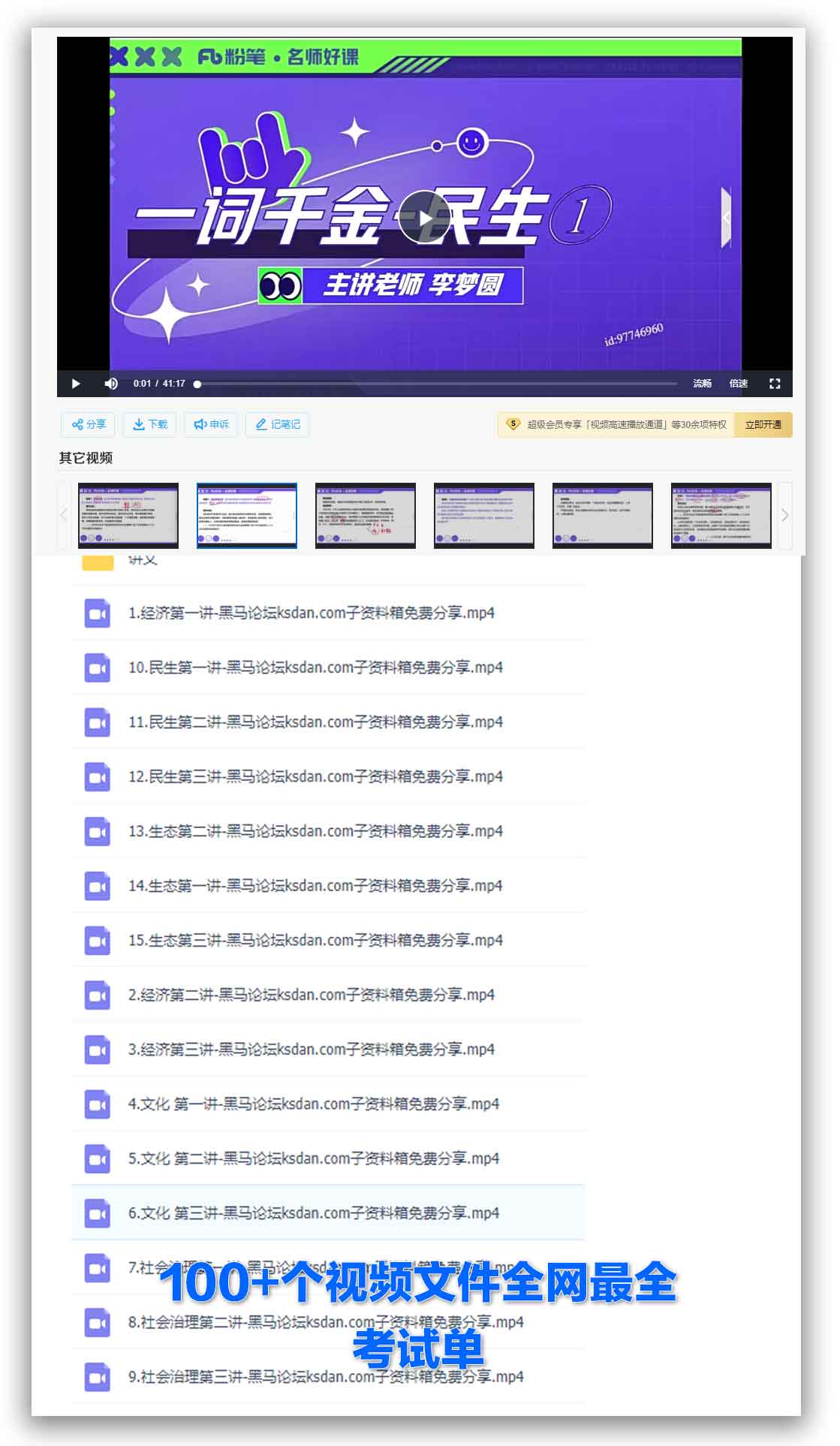Click the video icon of 2.经济第二讲
The image size is (840, 1446).
(98, 995)
